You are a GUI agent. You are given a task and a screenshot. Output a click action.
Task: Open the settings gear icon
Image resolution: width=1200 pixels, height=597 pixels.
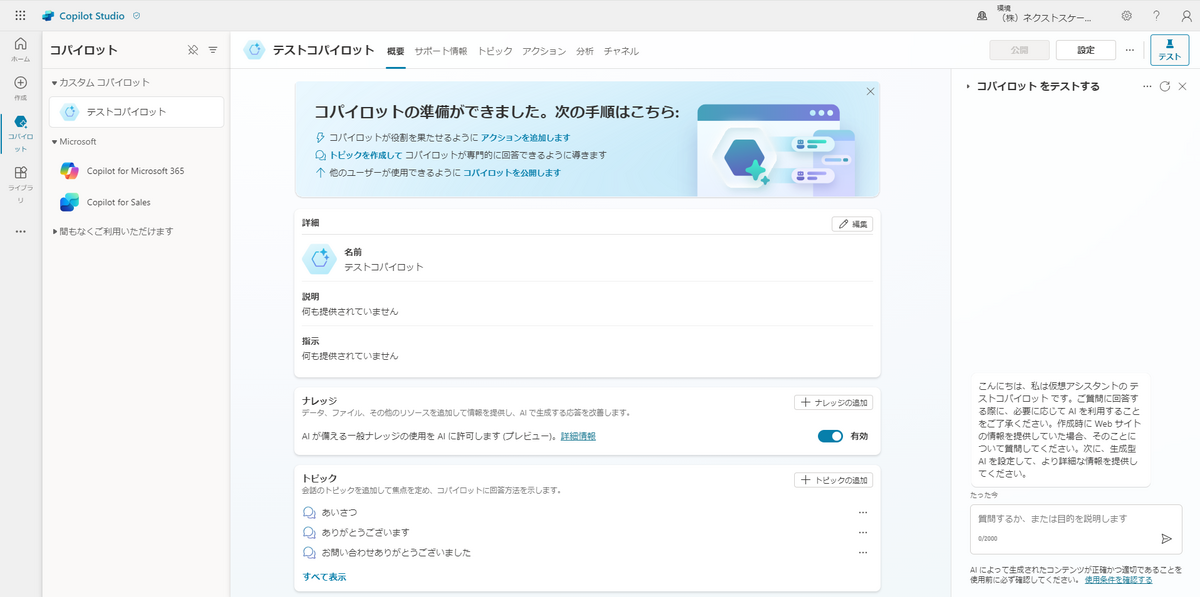(x=1127, y=16)
